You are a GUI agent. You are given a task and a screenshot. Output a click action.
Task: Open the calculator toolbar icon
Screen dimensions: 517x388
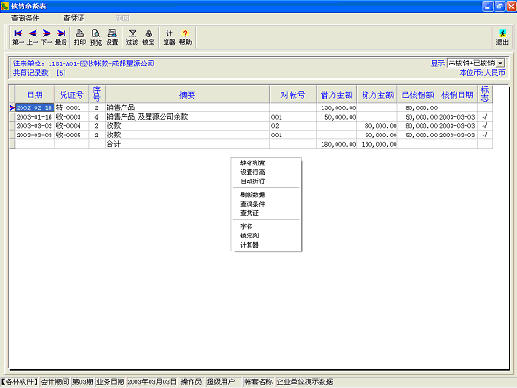(169, 37)
